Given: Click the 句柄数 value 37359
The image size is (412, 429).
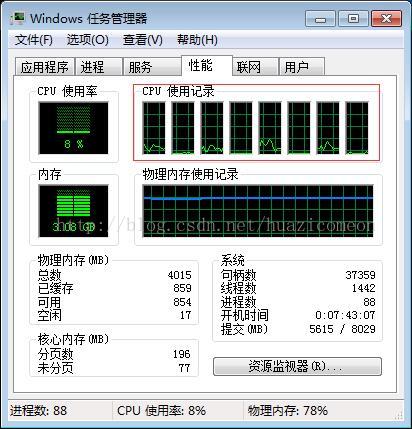Looking at the screenshot, I should tap(360, 275).
